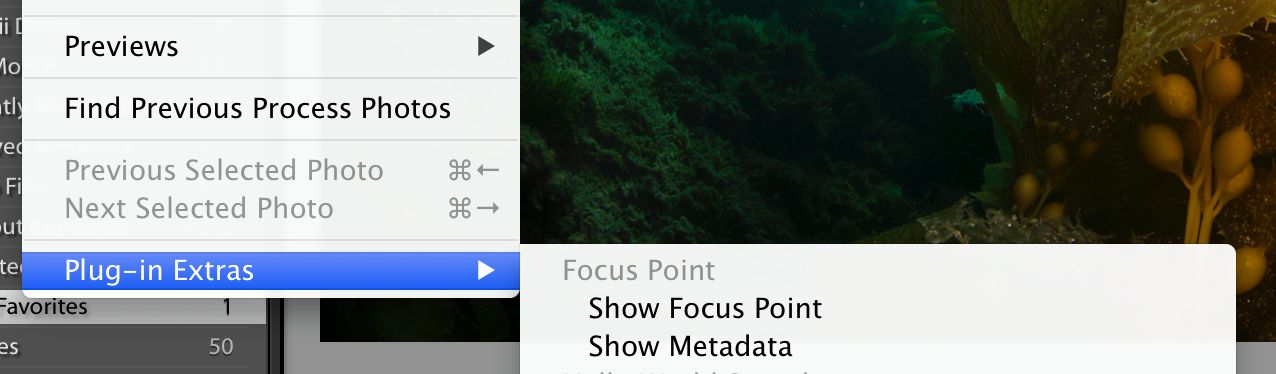Select the Favorites collection row

133,307
